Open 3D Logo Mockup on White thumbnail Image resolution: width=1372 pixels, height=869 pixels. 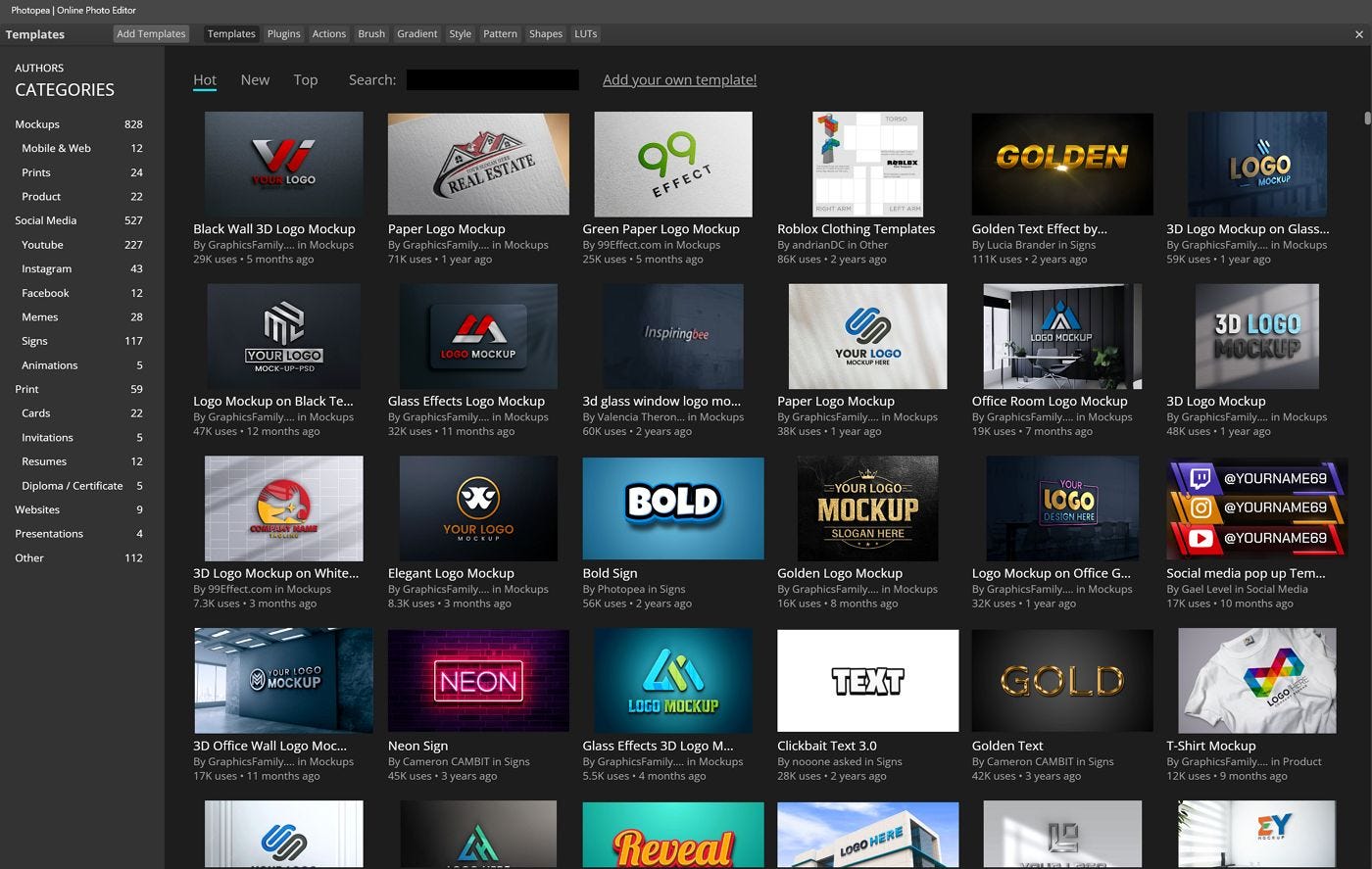click(x=283, y=508)
